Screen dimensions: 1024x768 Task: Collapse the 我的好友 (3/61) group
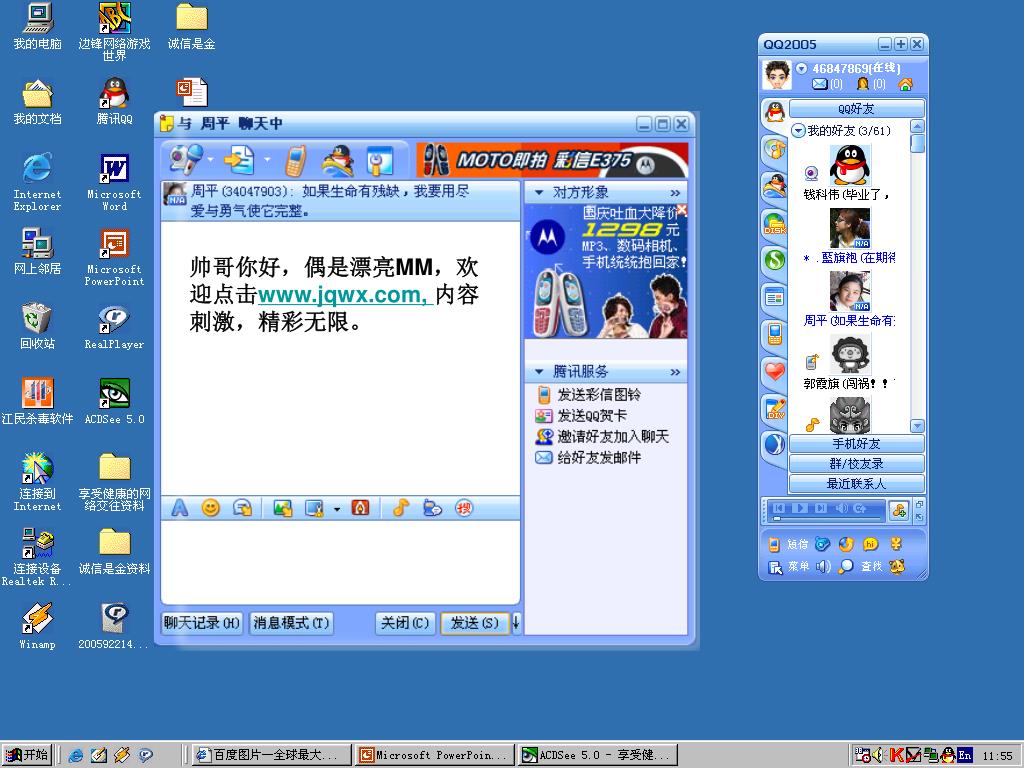[x=798, y=131]
